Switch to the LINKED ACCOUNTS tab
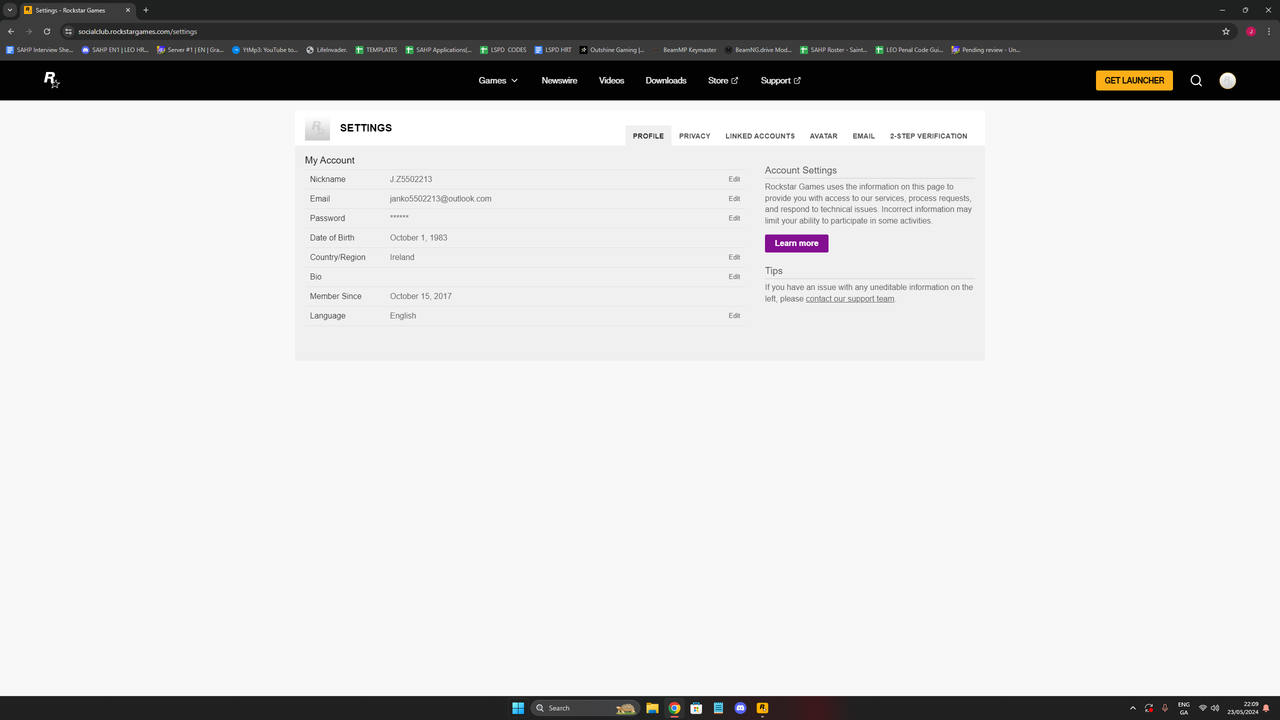The height and width of the screenshot is (720, 1280). 760,136
